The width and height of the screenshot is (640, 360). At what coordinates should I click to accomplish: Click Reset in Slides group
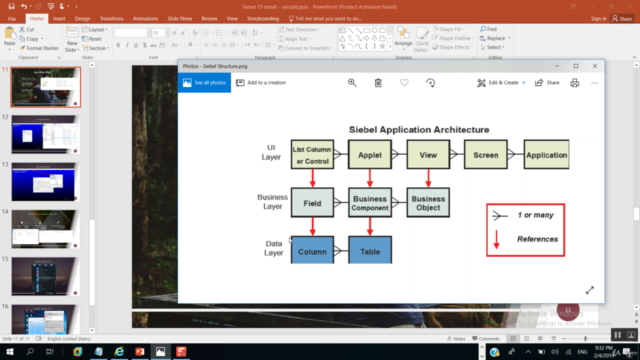(92, 39)
